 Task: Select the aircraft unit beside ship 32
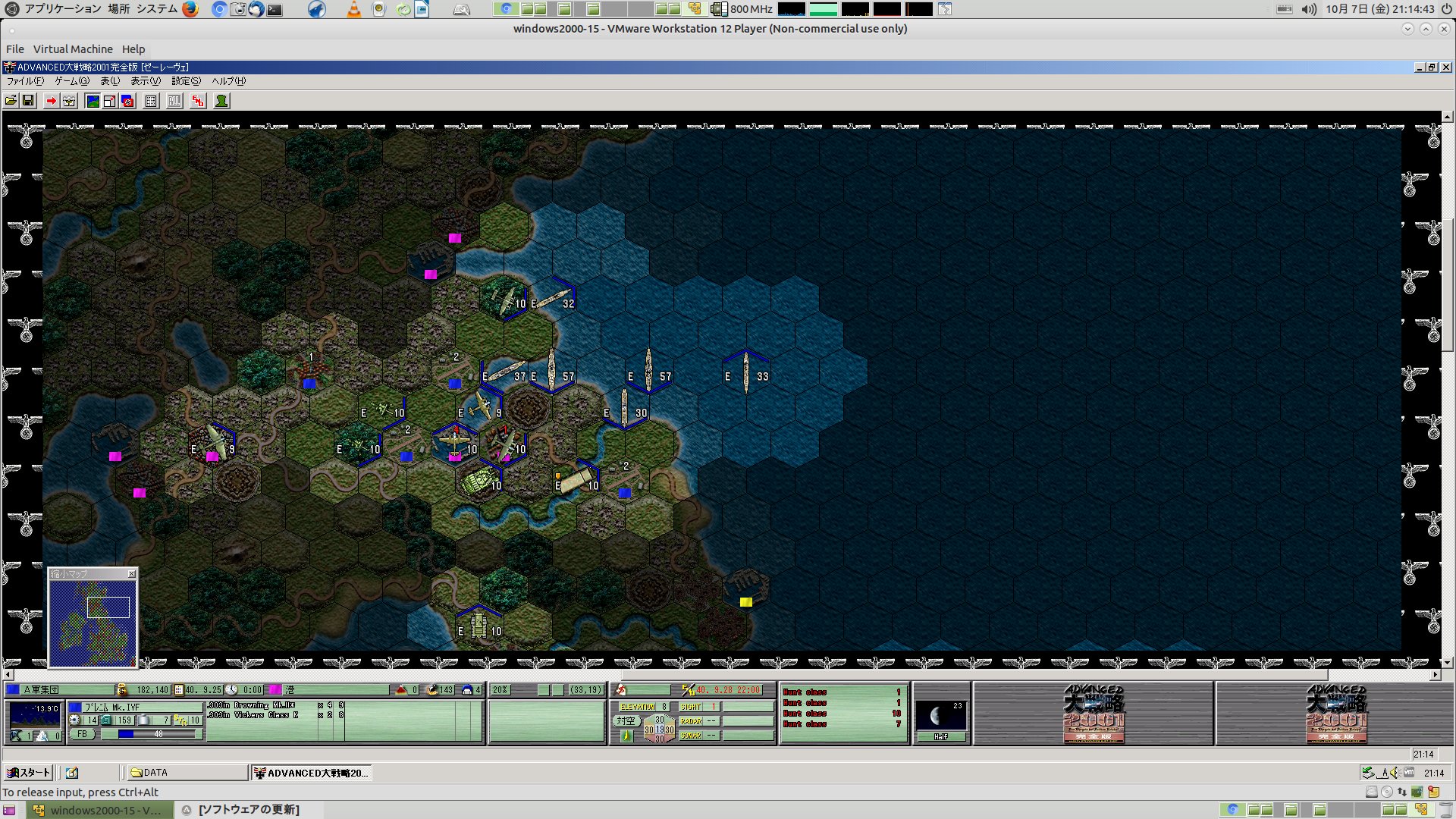coord(504,300)
